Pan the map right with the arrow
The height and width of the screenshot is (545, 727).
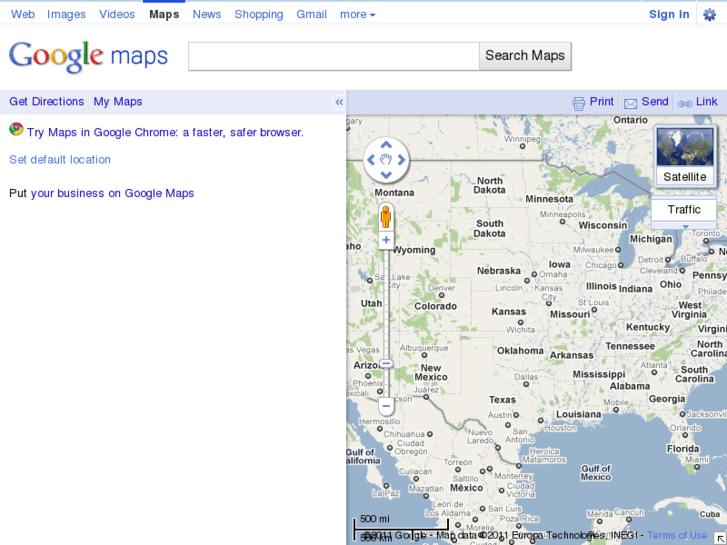tap(401, 160)
